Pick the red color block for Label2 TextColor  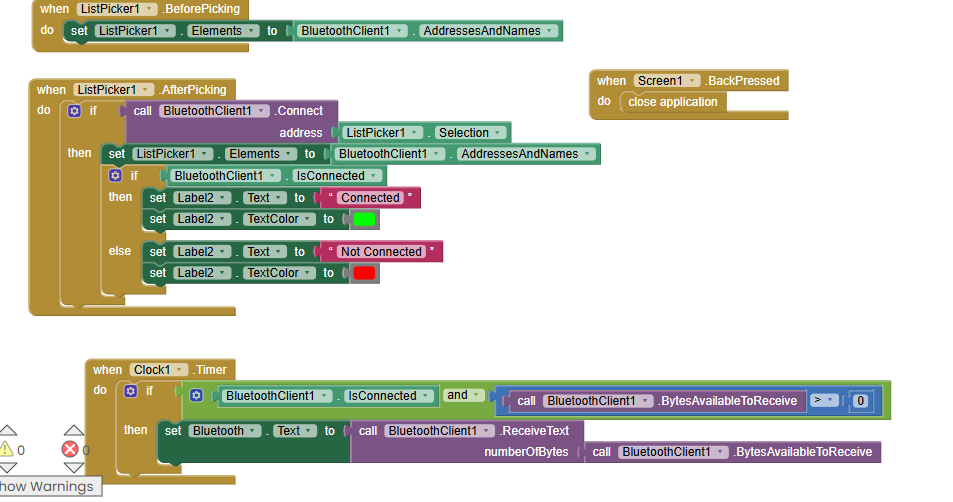364,273
